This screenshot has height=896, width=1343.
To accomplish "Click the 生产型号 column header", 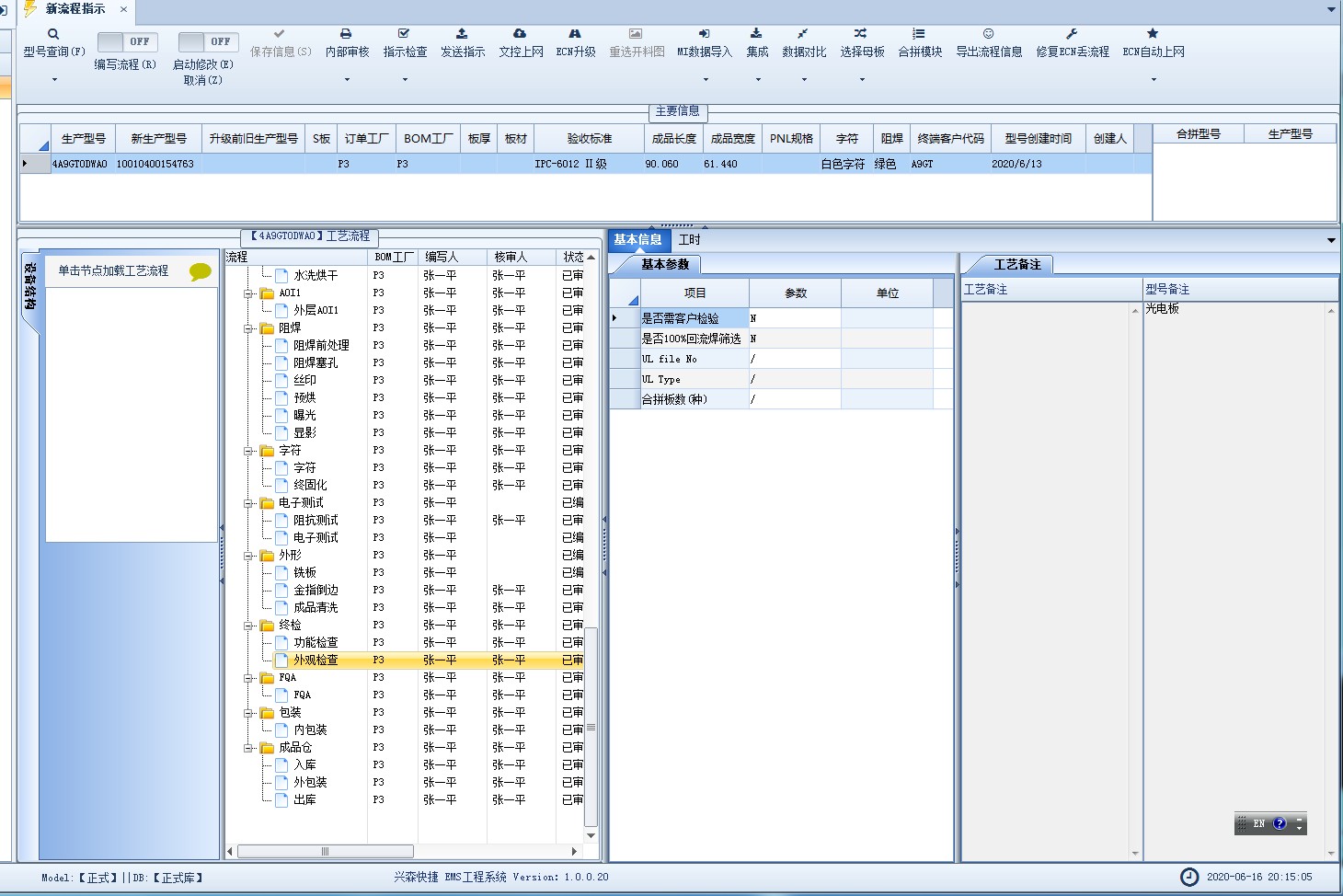I will click(83, 139).
